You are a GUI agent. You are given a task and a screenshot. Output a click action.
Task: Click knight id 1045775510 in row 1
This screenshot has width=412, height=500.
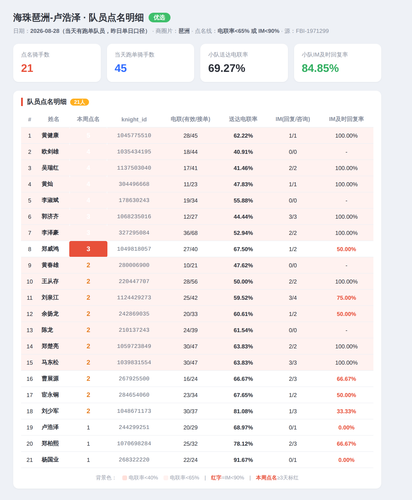click(x=134, y=135)
